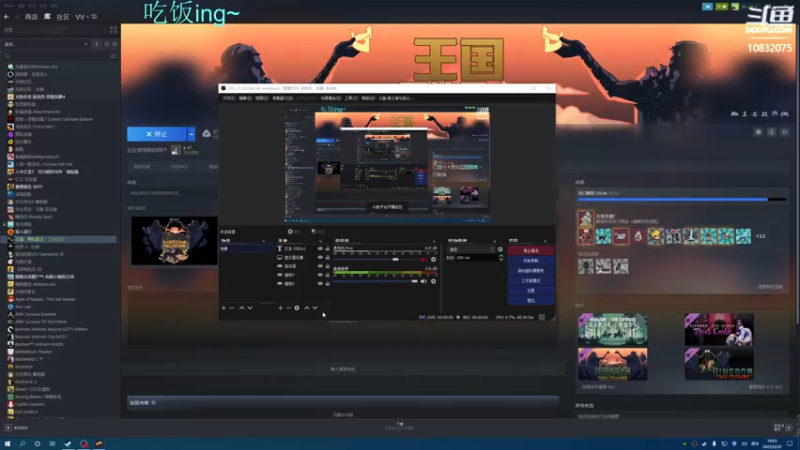Image resolution: width=800 pixels, height=450 pixels.
Task: Open the OBS scene transition dropdown
Action: tap(471, 249)
